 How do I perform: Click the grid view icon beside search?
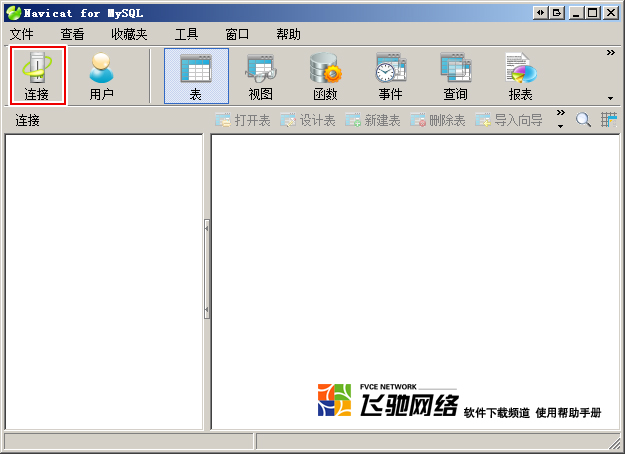tap(609, 120)
